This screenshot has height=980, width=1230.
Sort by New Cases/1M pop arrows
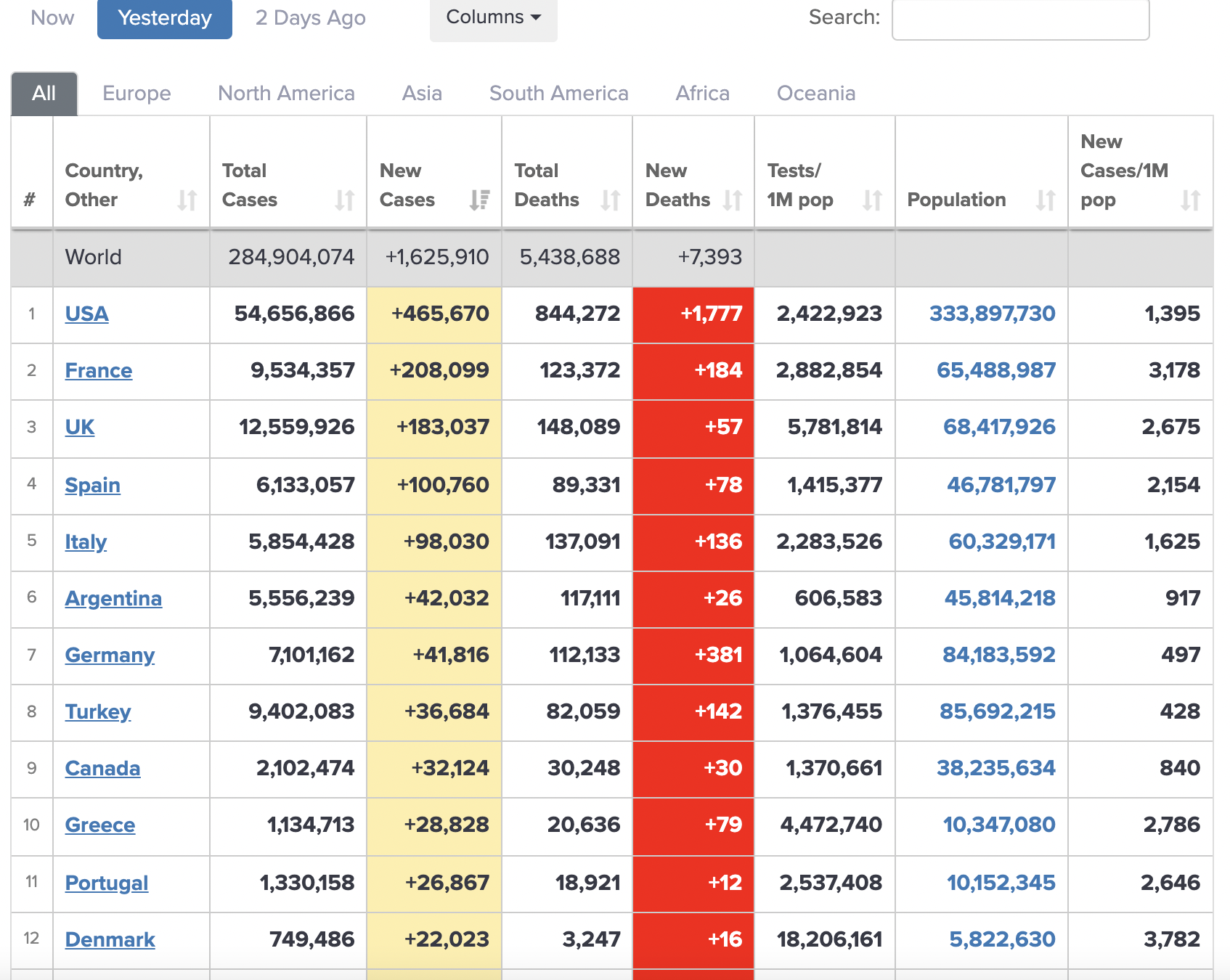[x=1190, y=200]
